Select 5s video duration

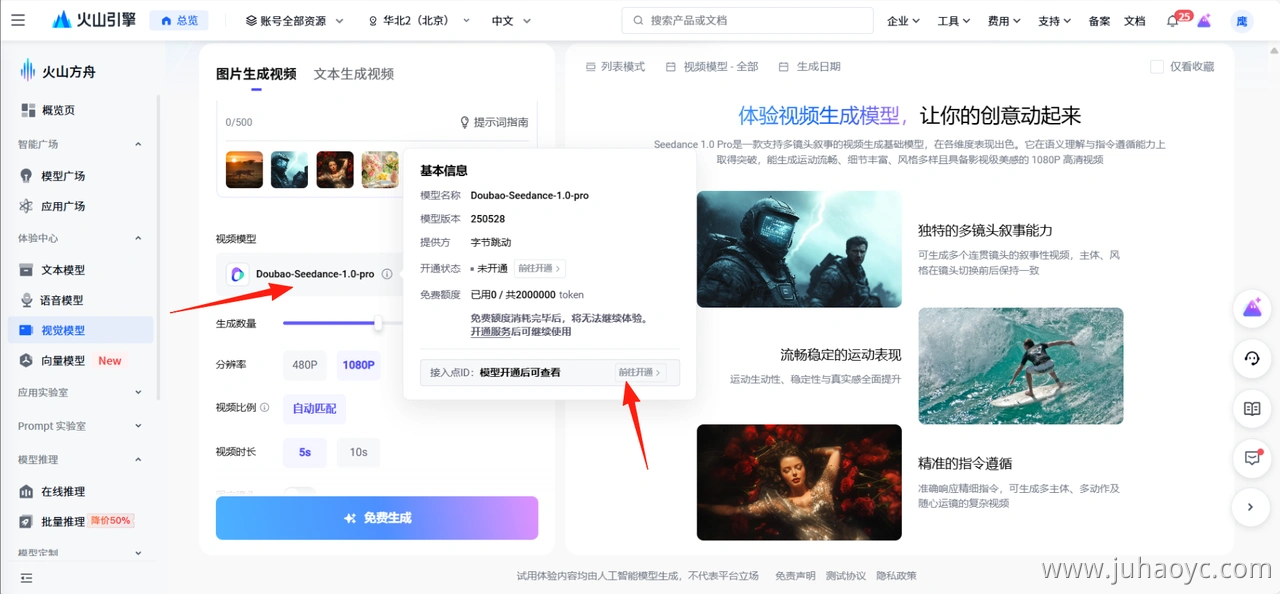(305, 452)
